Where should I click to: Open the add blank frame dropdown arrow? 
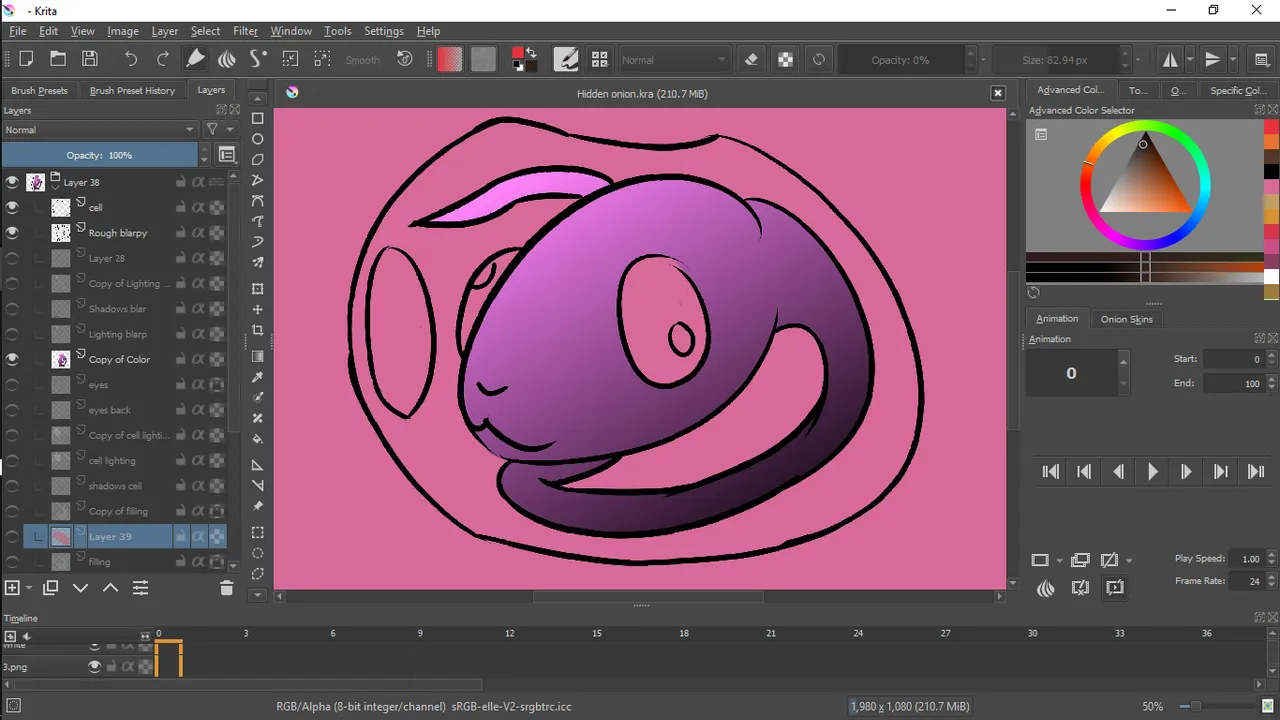[1060, 560]
